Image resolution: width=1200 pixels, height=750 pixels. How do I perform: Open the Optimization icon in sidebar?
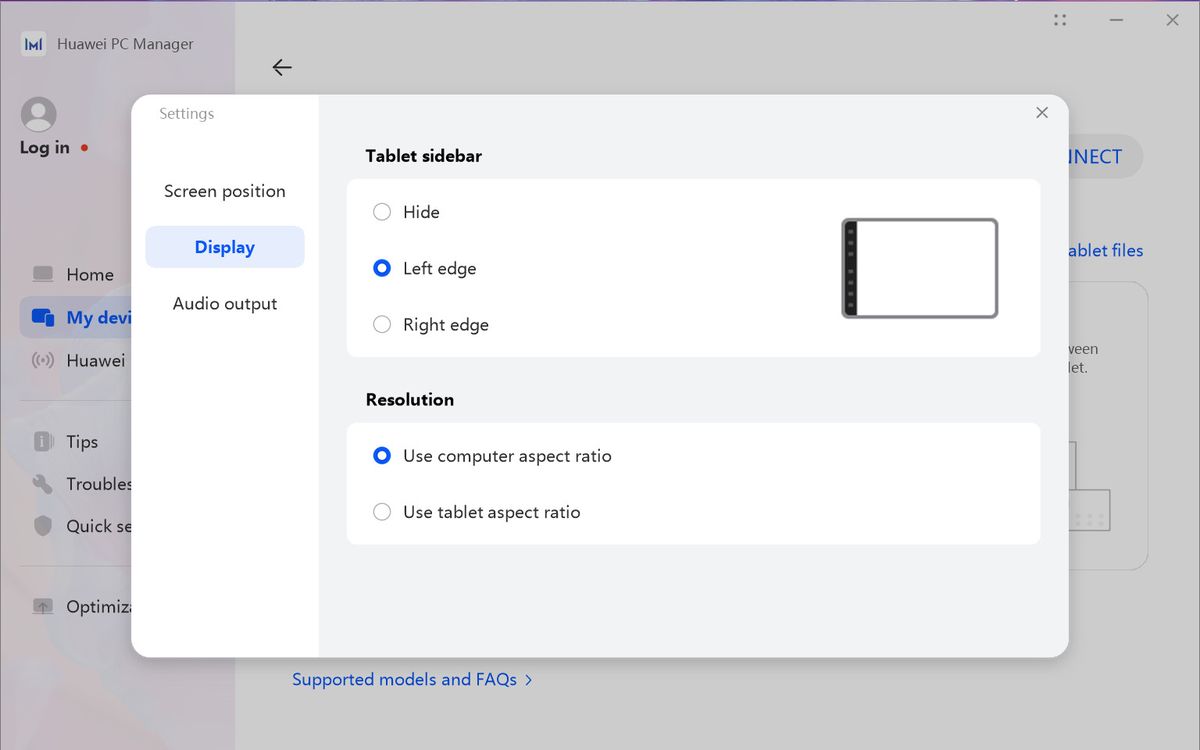click(43, 606)
